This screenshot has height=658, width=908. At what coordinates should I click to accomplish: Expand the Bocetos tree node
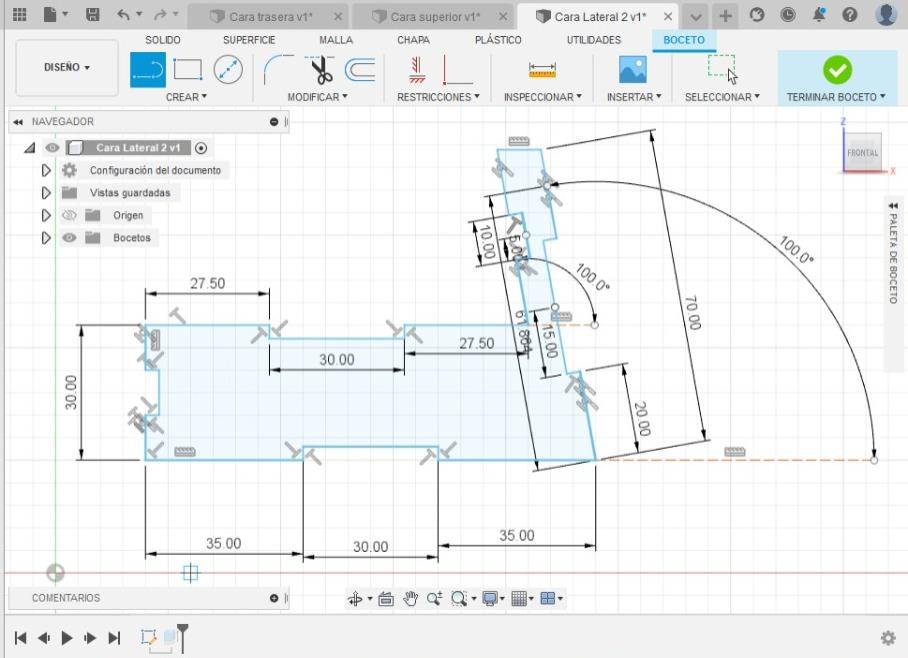[46, 238]
